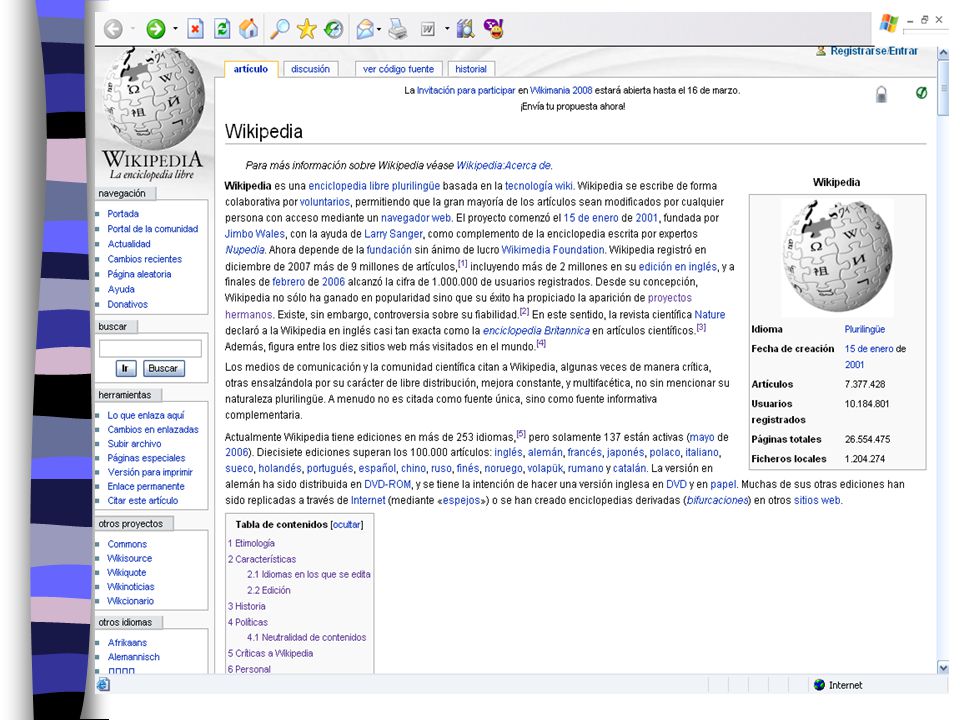The width and height of the screenshot is (960, 720).
Task: Click the Alemannisch language link
Action: (133, 656)
